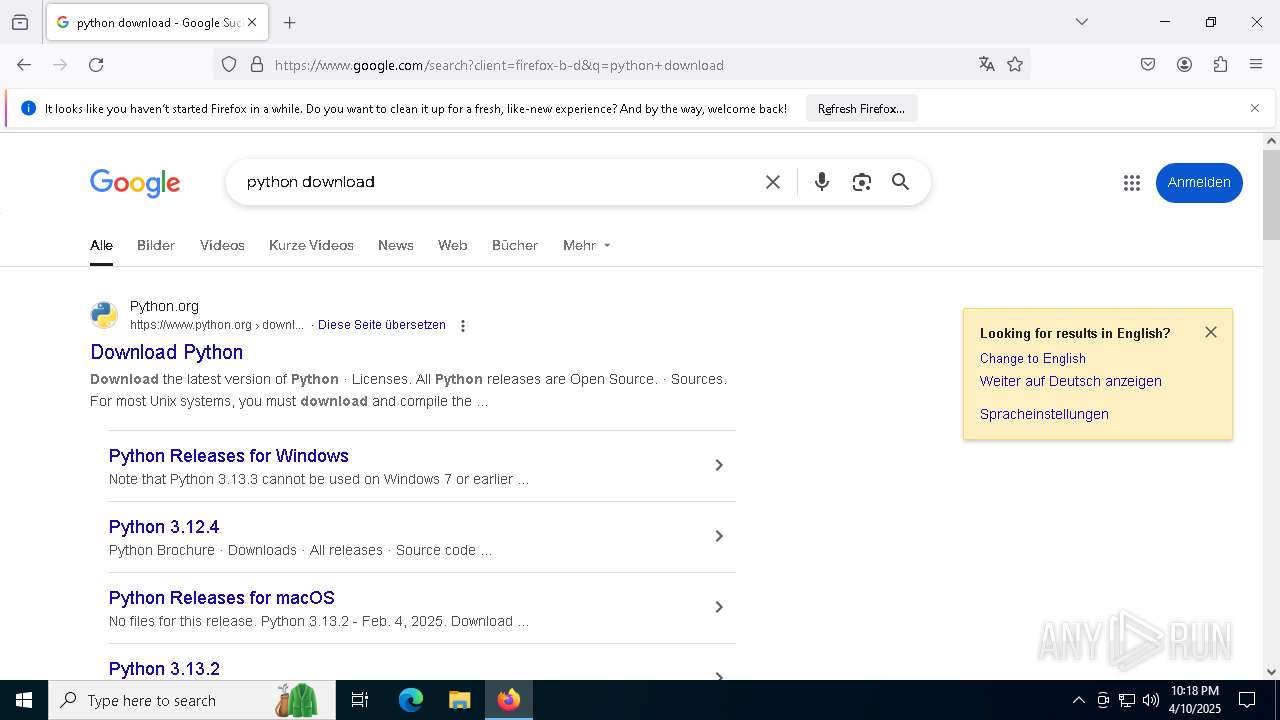Click the taskbar search box
The height and width of the screenshot is (720, 1280).
coord(192,700)
